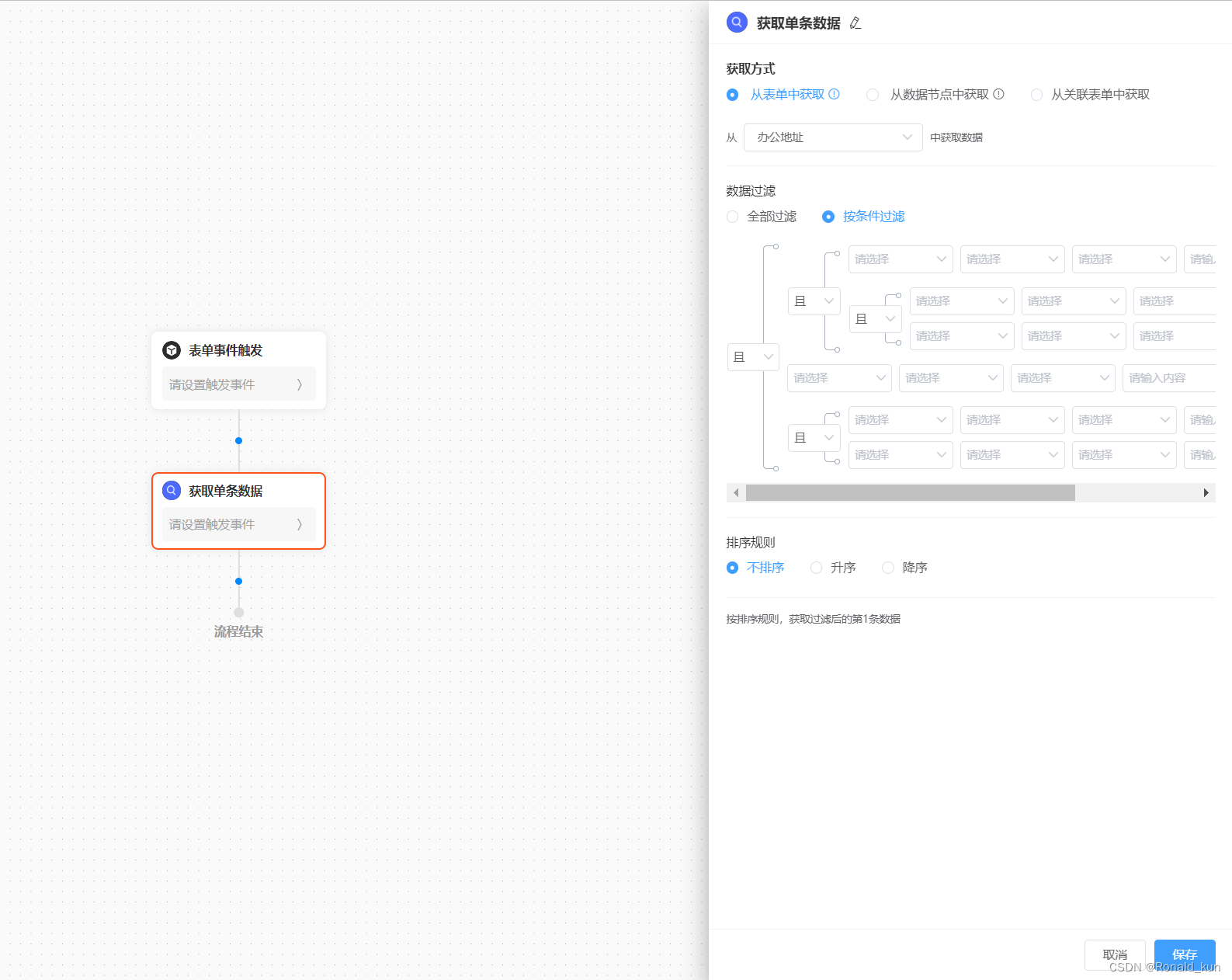Select the 从数据节点中获取 radio option
Image resolution: width=1232 pixels, height=980 pixels.
pos(873,95)
